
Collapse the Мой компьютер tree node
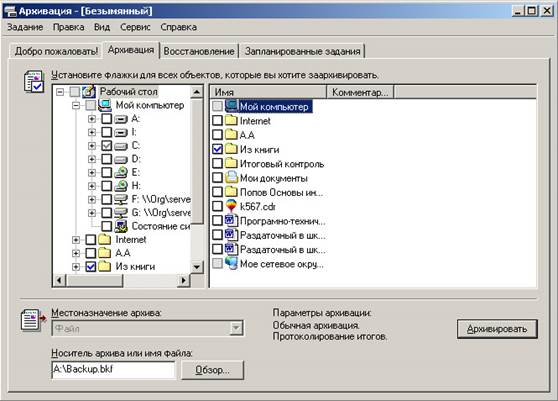pyautogui.click(x=76, y=105)
